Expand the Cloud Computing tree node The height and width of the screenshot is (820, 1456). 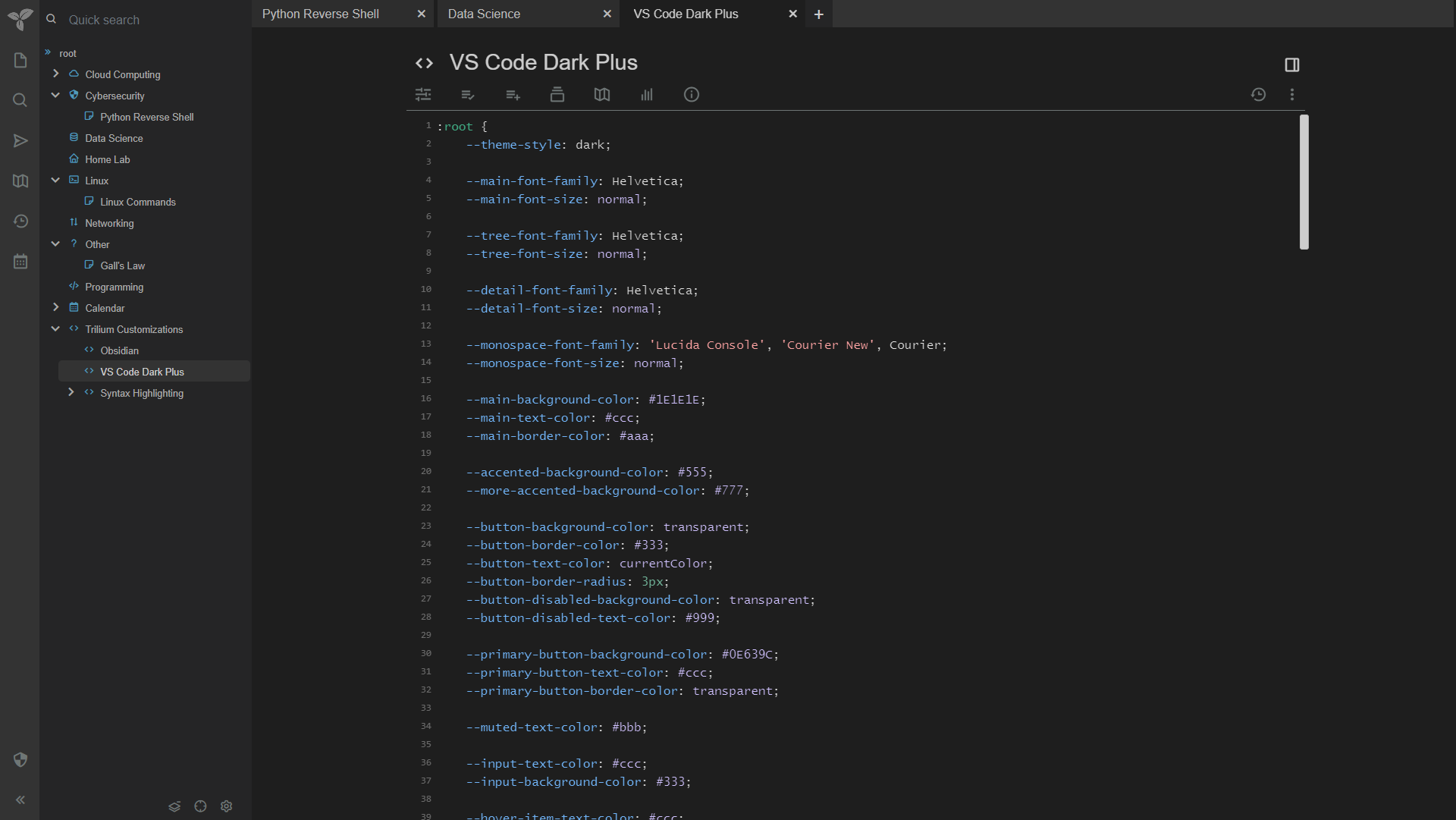(55, 74)
